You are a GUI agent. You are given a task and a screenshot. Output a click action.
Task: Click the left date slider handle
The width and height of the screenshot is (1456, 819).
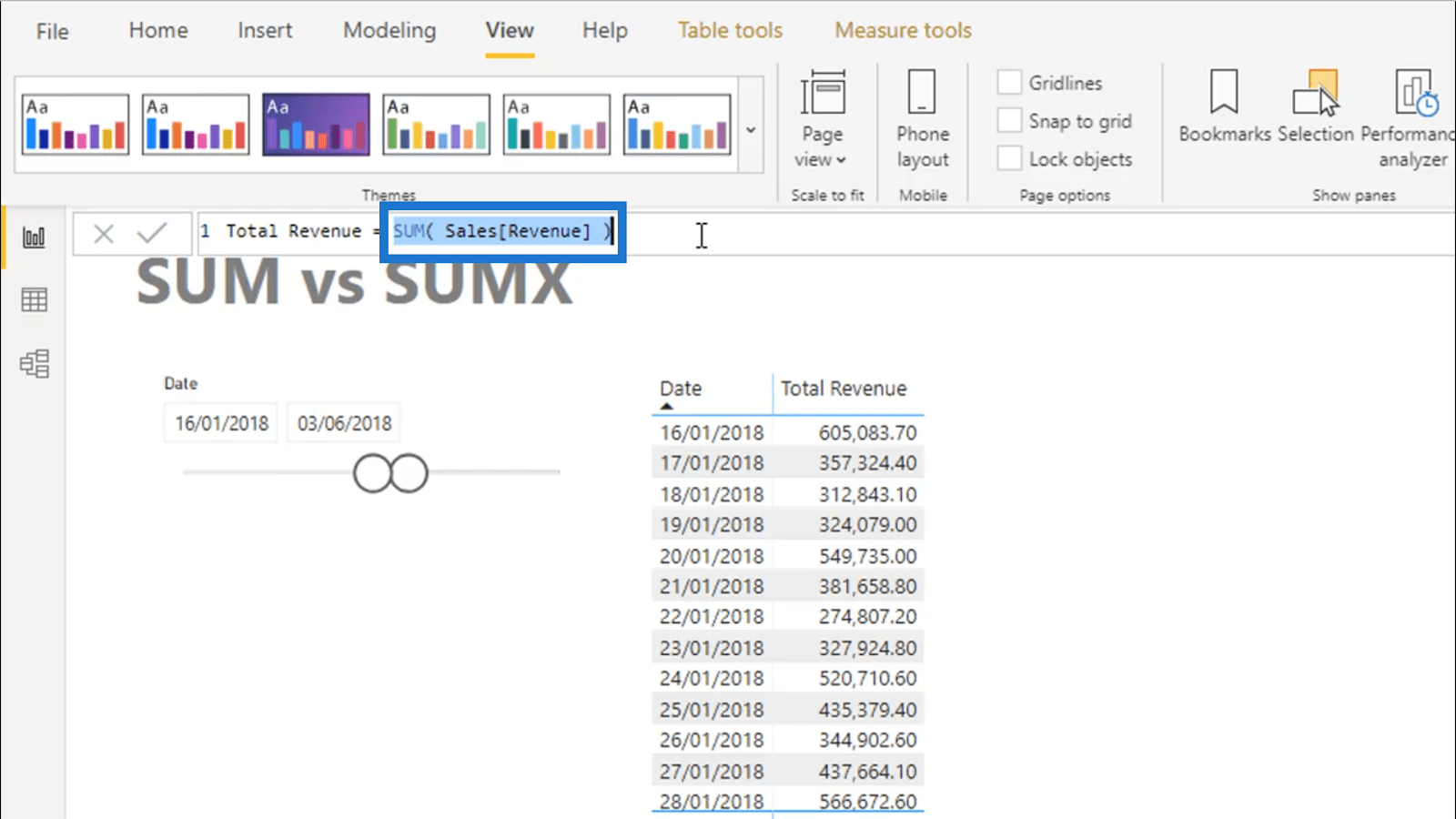[372, 473]
